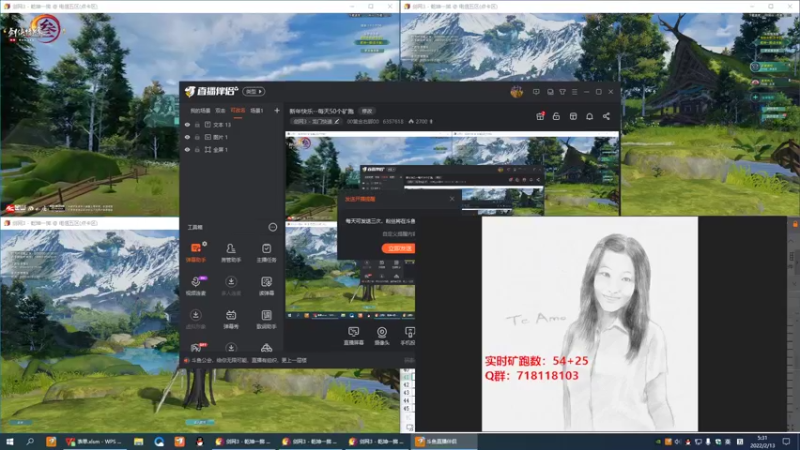Click the pencil edit icon beside stream category
The image size is (800, 450).
337,121
